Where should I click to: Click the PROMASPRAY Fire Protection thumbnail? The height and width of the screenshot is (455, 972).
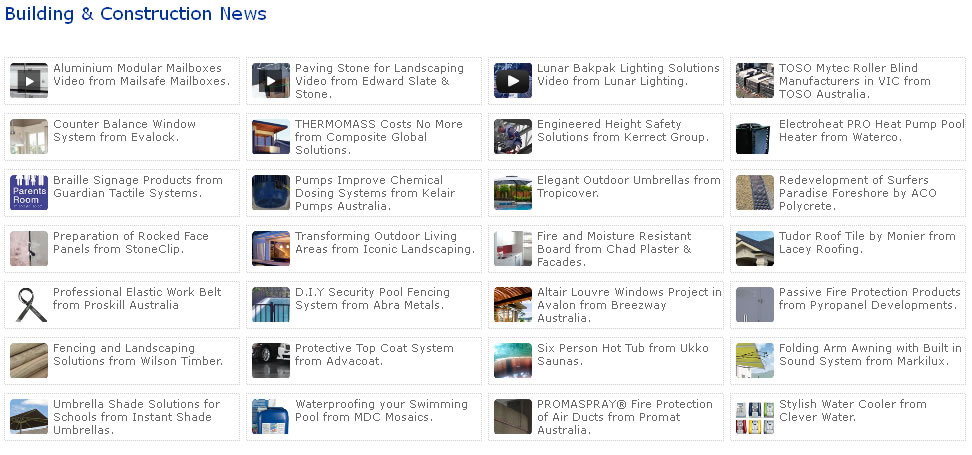513,417
